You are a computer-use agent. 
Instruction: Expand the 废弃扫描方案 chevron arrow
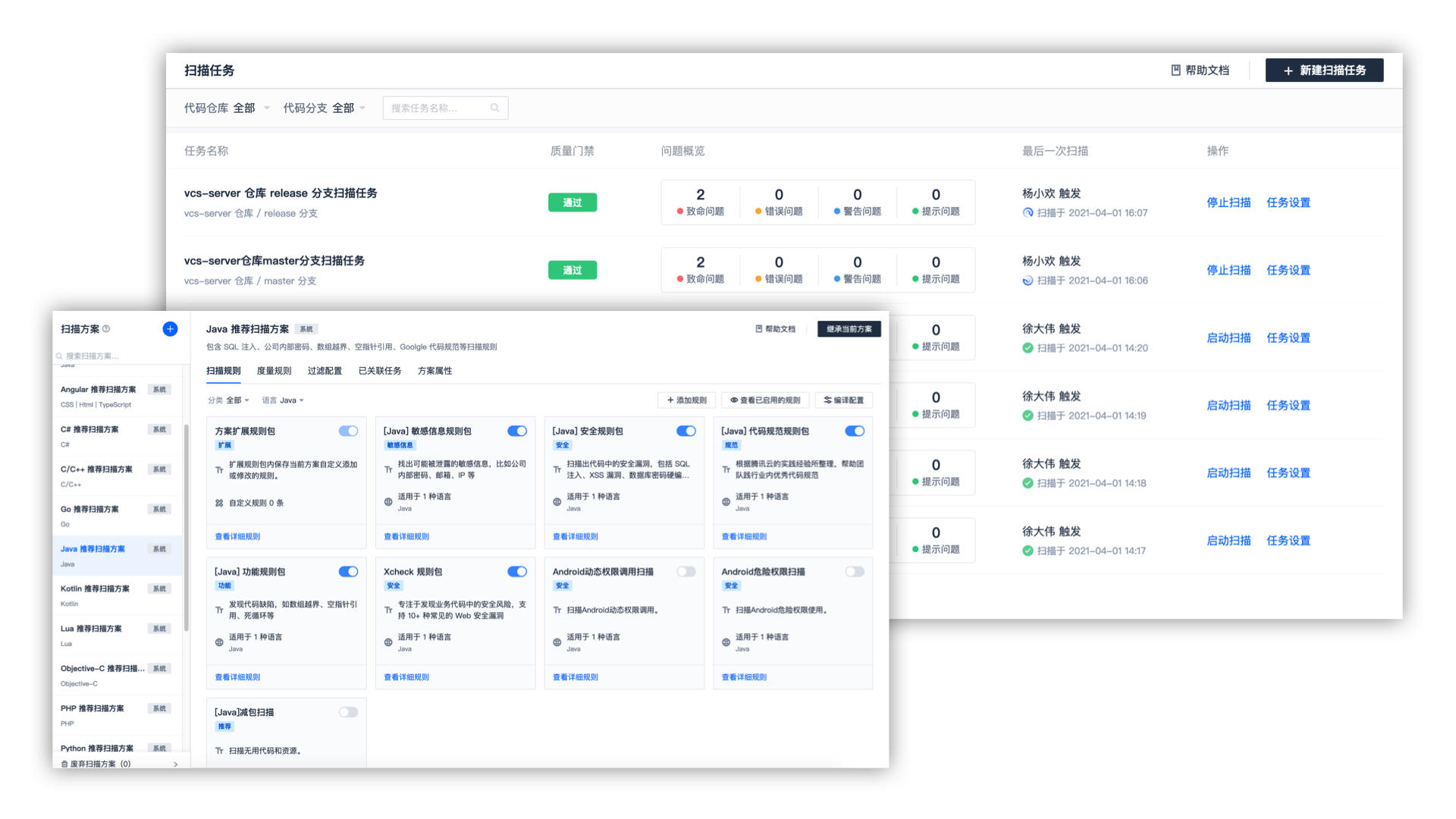(176, 764)
